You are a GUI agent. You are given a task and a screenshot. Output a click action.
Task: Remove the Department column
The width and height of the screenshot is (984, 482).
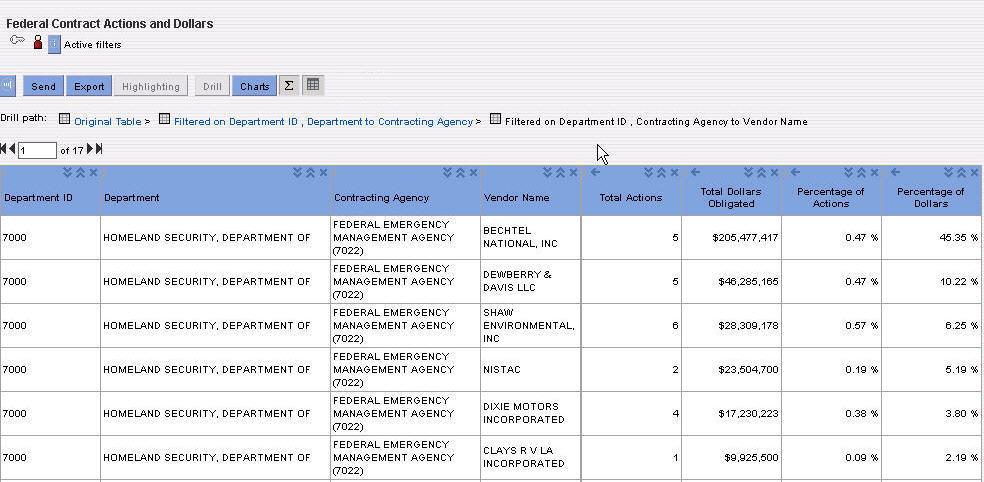pos(323,173)
